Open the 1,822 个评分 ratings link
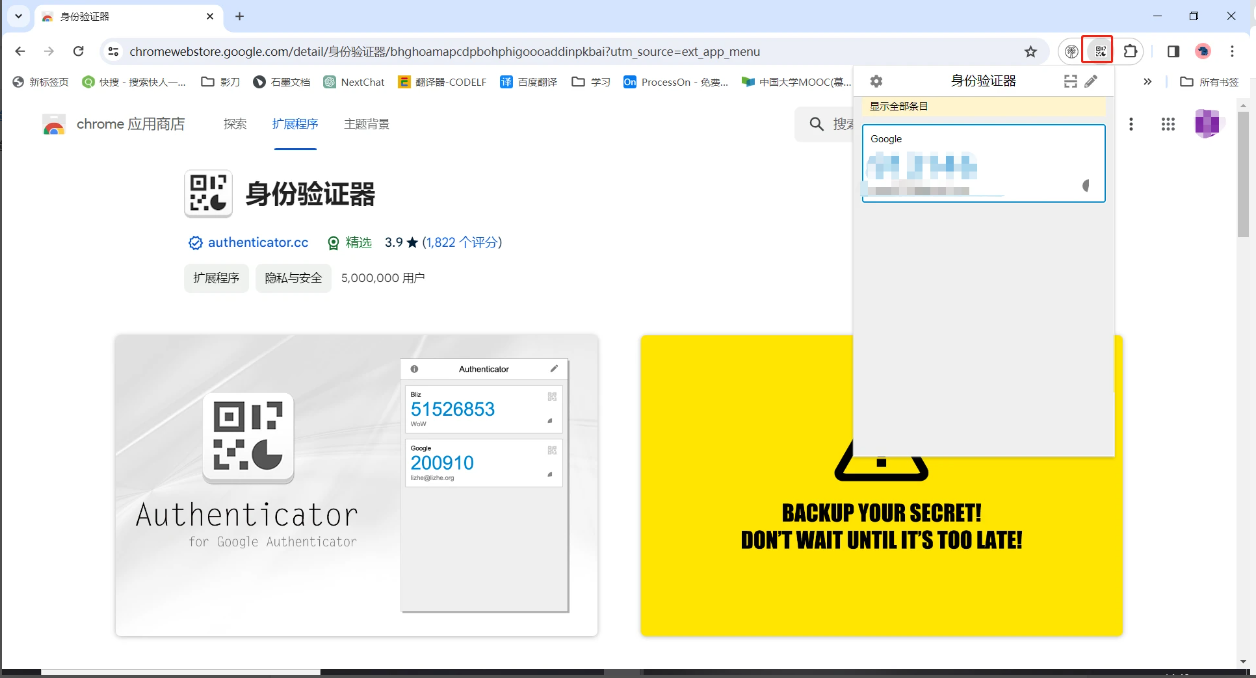 pyautogui.click(x=462, y=243)
